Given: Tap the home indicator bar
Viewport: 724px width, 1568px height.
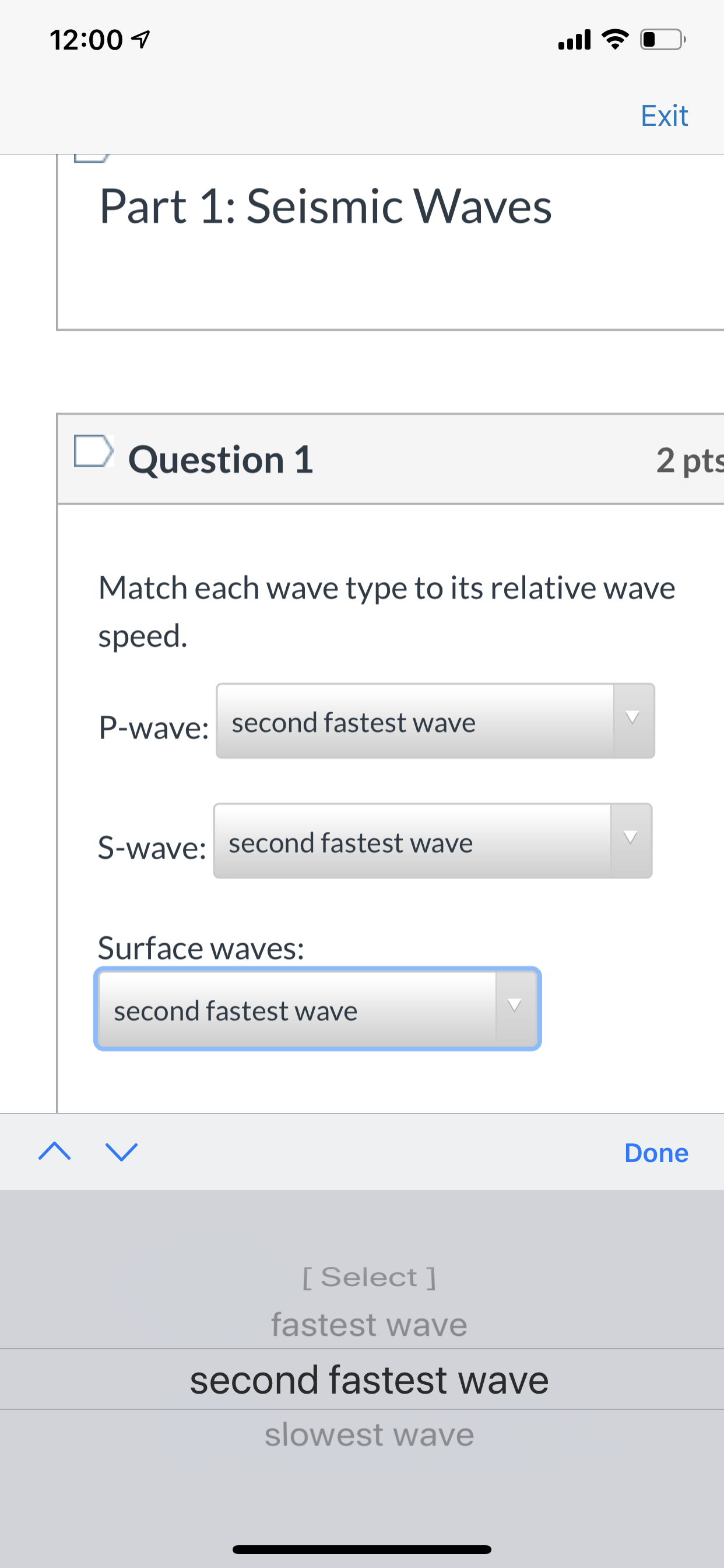Looking at the screenshot, I should [x=361, y=1549].
